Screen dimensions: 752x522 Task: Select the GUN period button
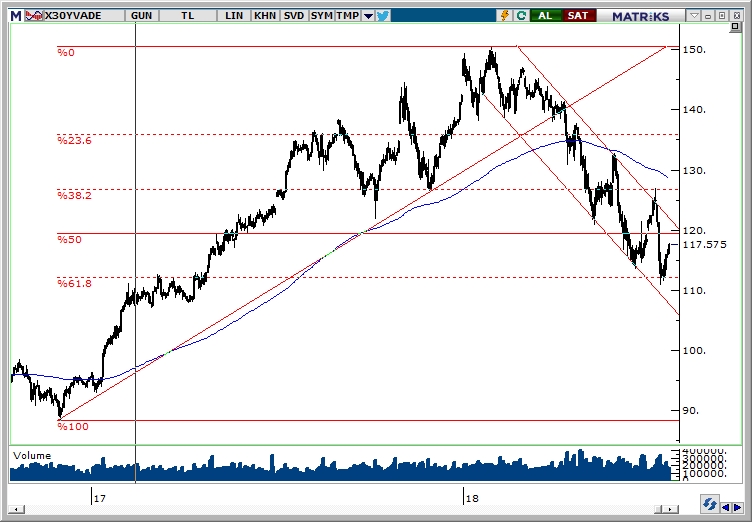(141, 16)
